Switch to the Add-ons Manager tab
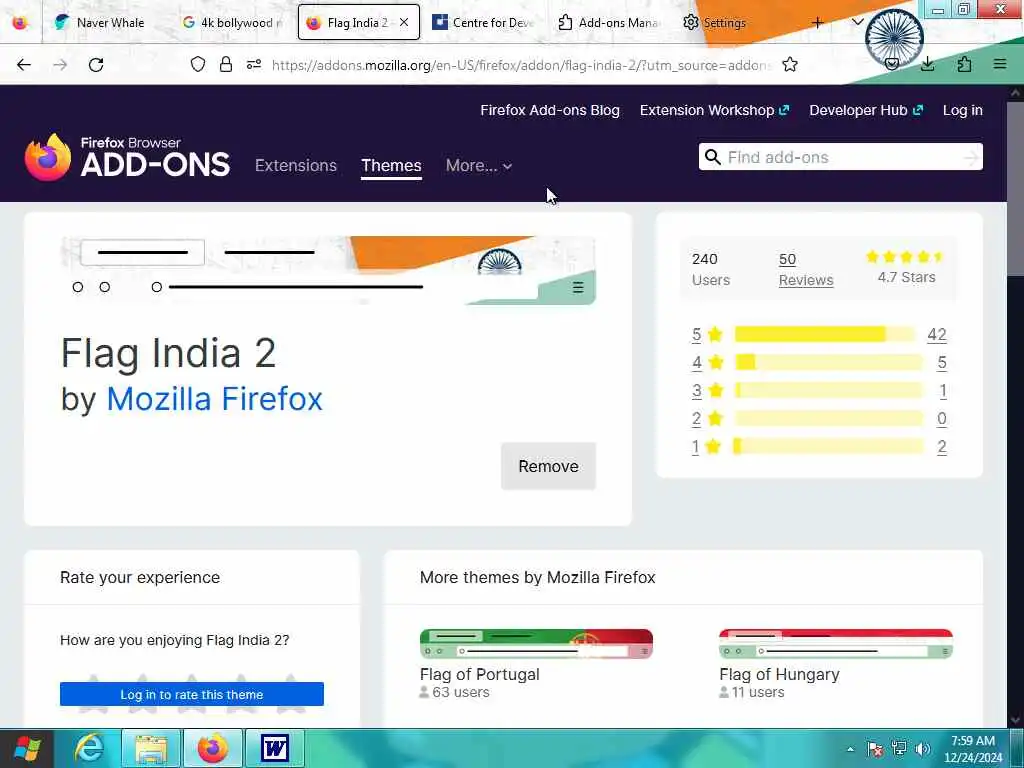 pyautogui.click(x=609, y=23)
